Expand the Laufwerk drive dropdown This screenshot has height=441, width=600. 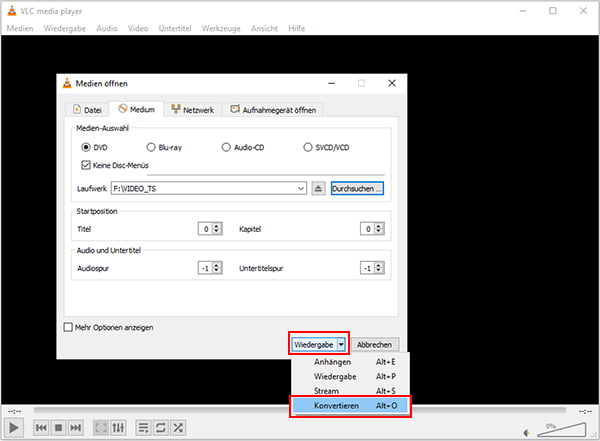[301, 188]
